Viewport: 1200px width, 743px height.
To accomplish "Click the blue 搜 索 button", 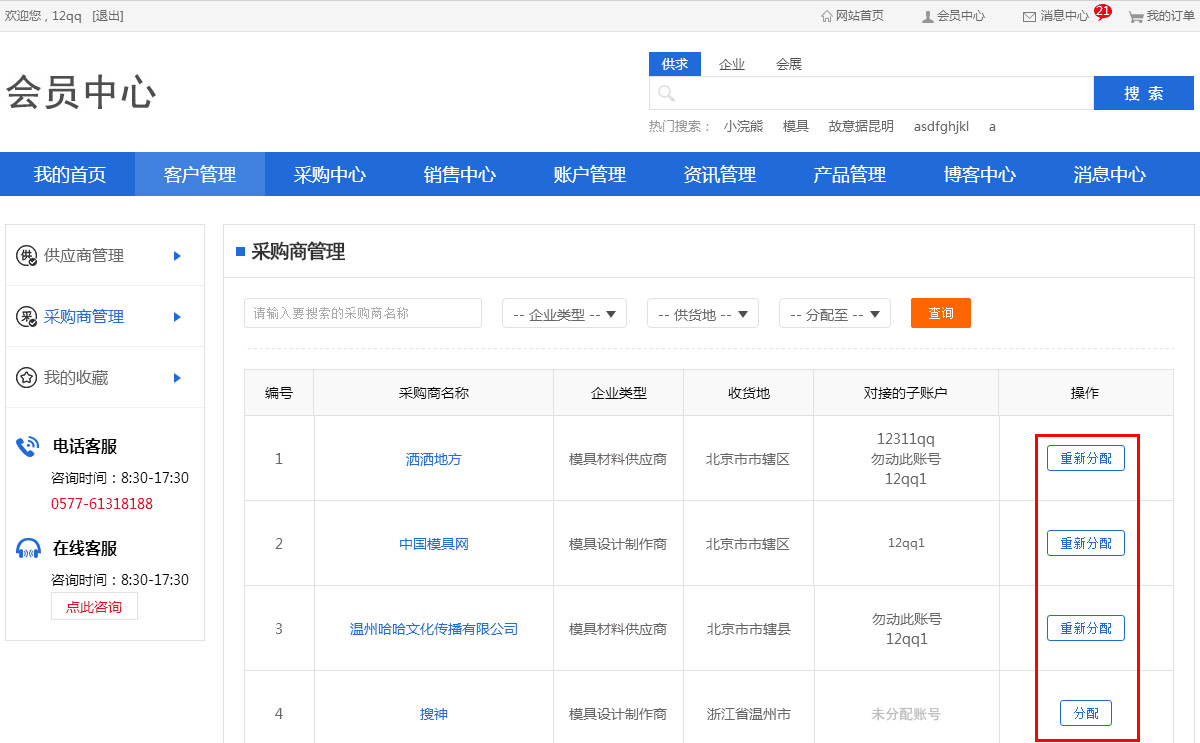I will coord(1144,93).
